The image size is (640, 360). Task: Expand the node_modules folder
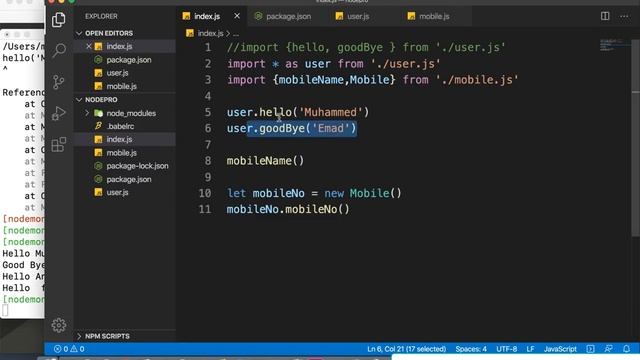pos(125,113)
